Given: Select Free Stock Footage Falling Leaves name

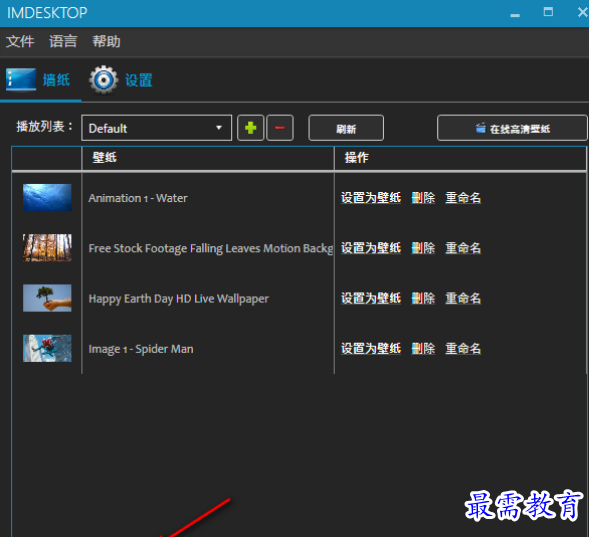Looking at the screenshot, I should click(211, 248).
